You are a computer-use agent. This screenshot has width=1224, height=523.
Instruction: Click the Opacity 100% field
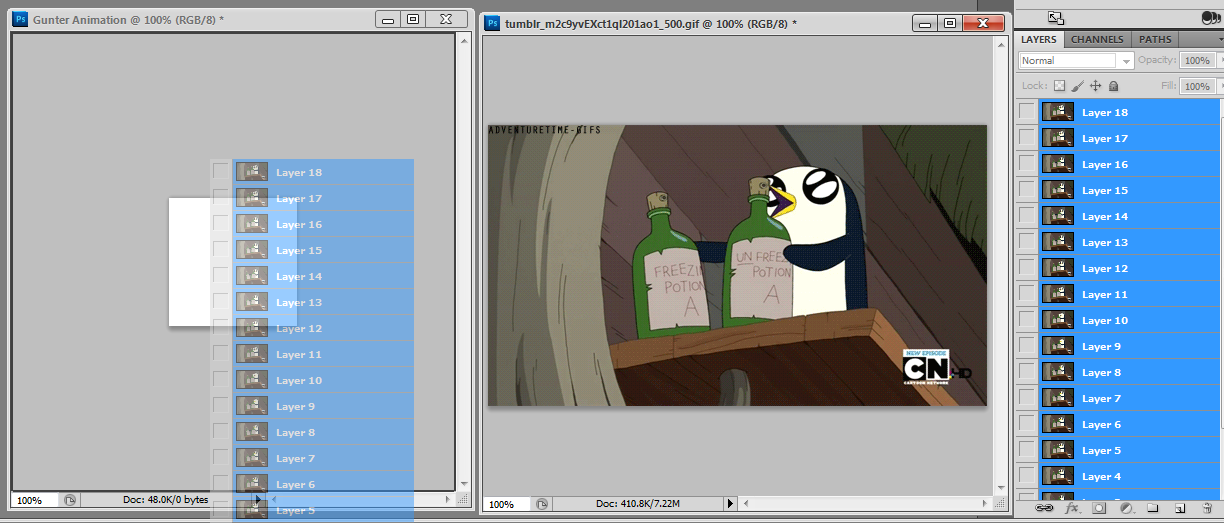1196,61
